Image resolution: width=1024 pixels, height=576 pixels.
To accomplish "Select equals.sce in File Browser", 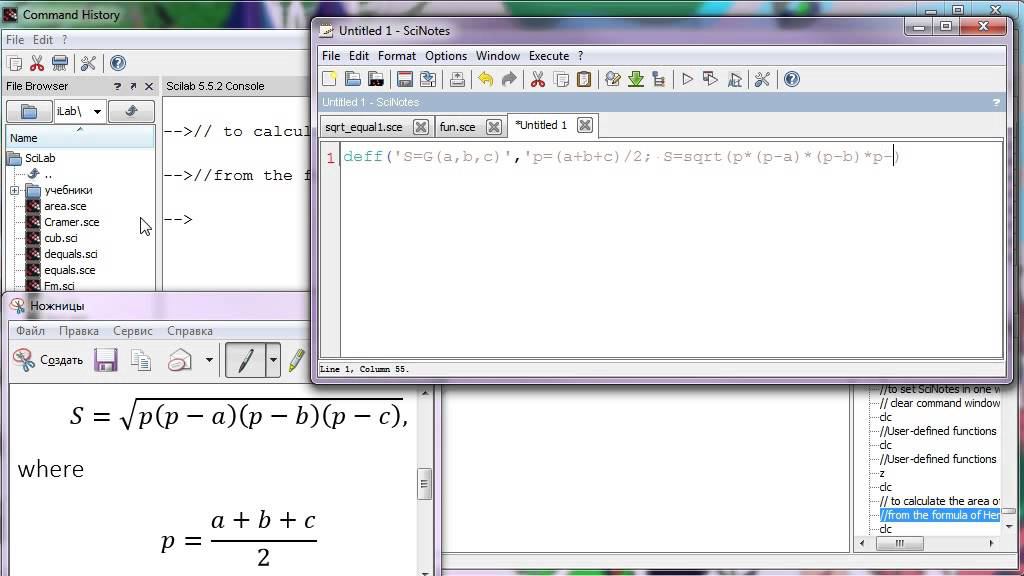I will point(70,270).
